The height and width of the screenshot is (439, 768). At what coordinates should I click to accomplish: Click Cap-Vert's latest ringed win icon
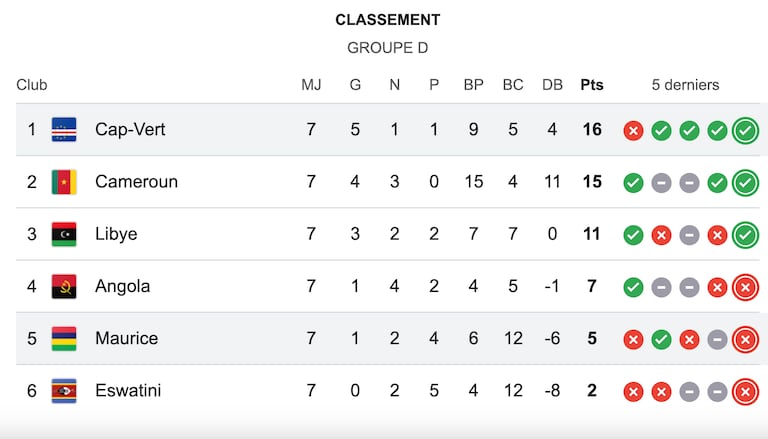[x=745, y=131]
